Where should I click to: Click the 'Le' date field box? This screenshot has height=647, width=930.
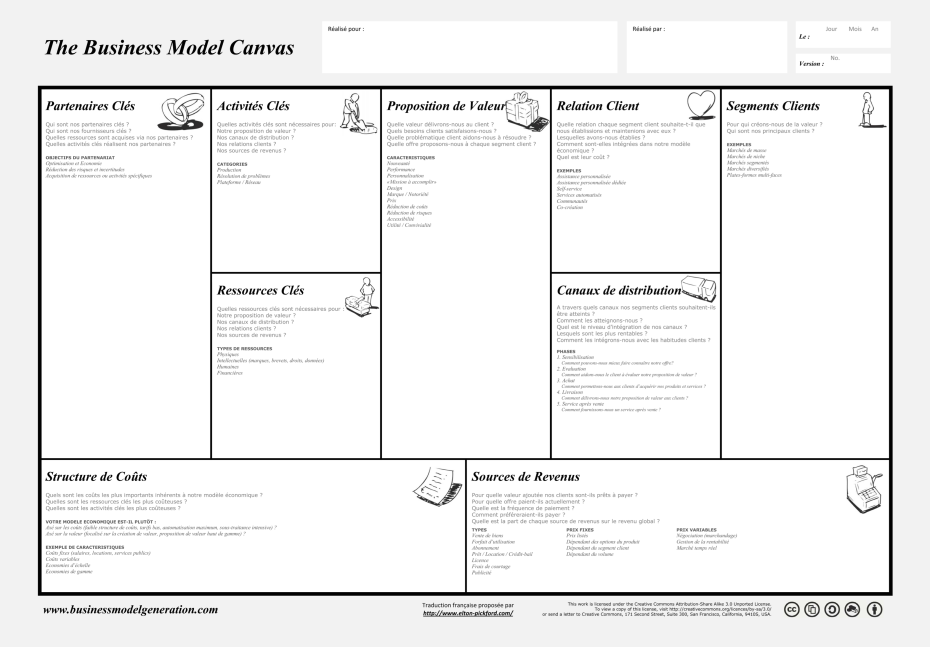coord(843,35)
